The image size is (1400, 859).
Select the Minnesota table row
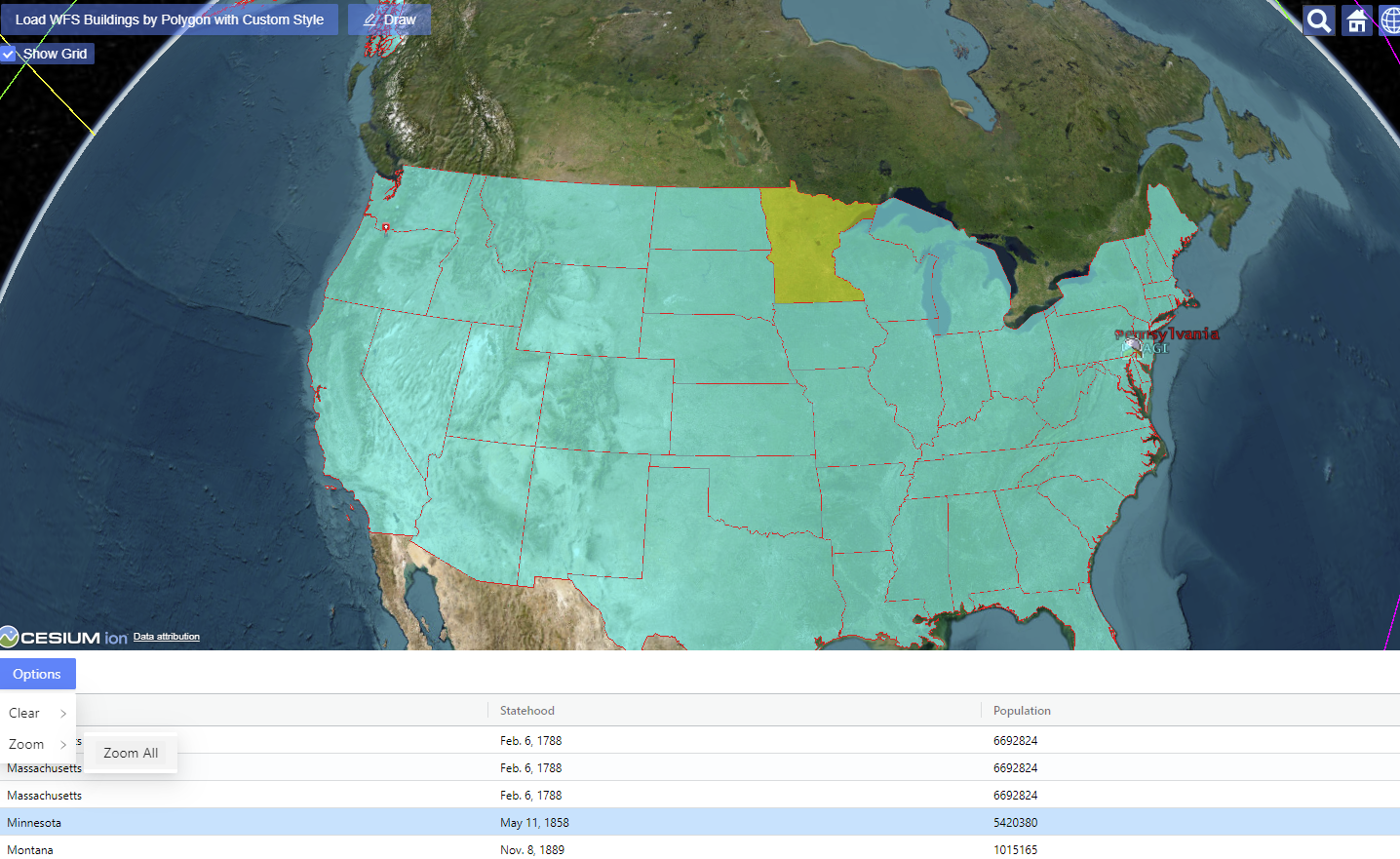[700, 822]
